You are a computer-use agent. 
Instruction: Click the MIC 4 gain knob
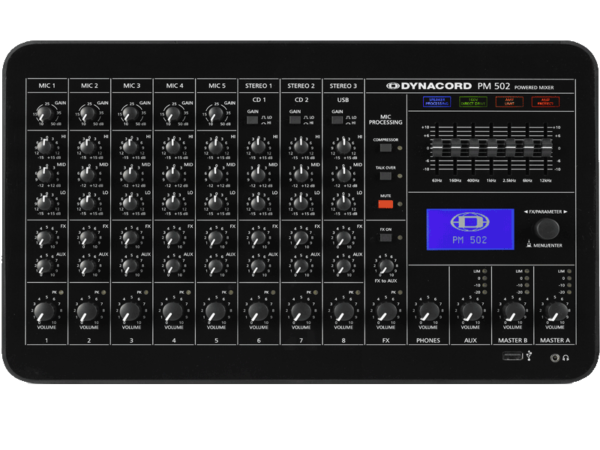[173, 114]
